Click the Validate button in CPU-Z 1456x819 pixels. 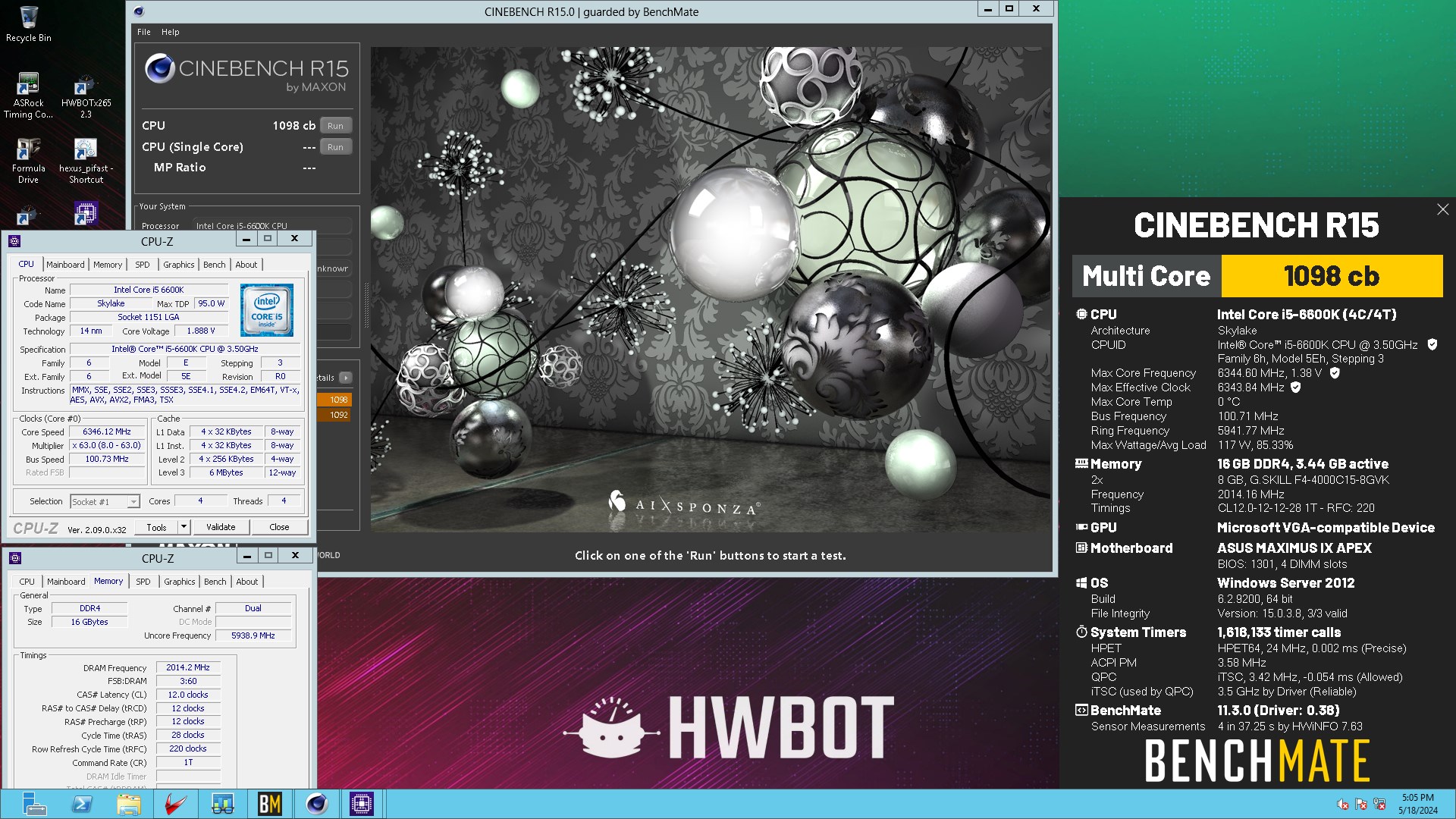(221, 527)
